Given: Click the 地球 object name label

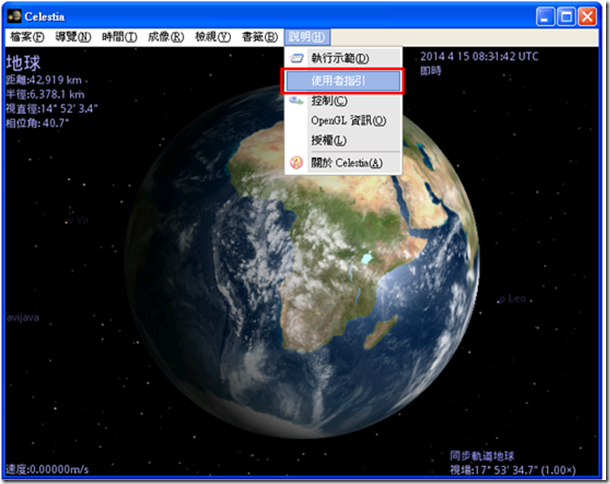Looking at the screenshot, I should [23, 63].
